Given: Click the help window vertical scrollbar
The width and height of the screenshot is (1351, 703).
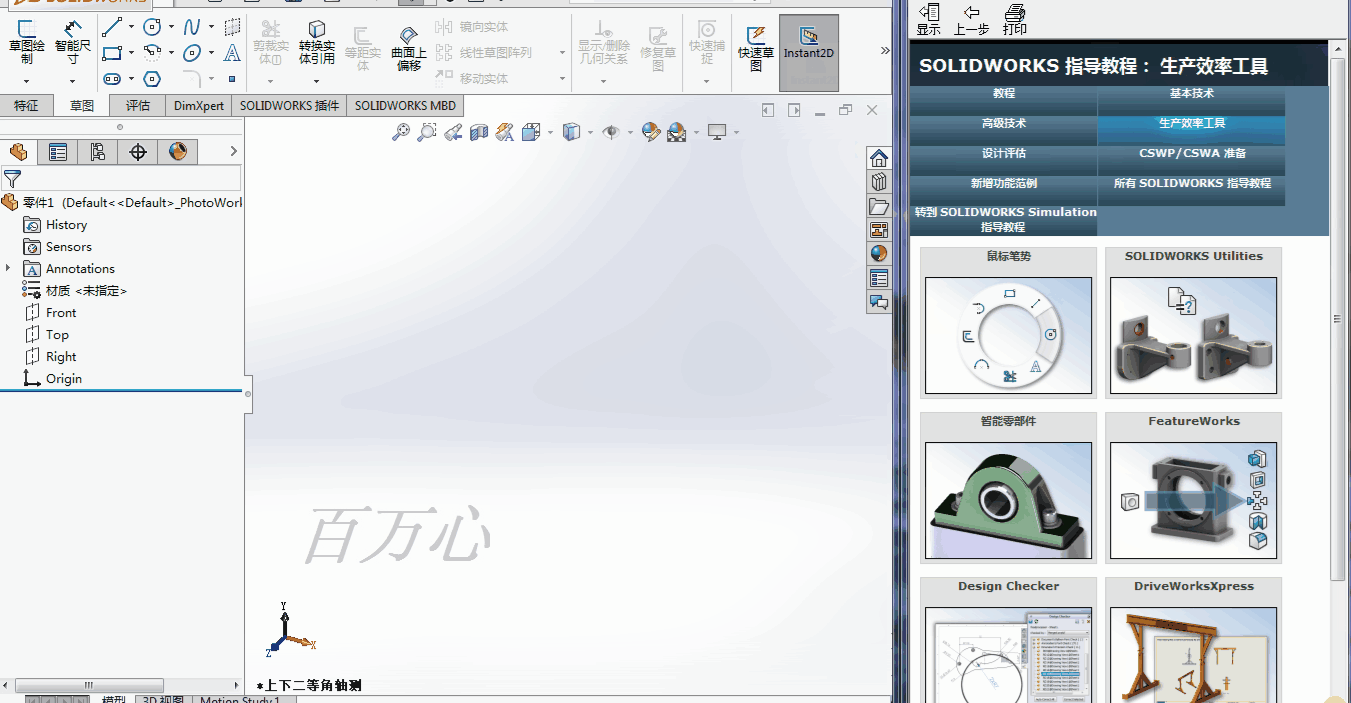Looking at the screenshot, I should (x=1337, y=319).
